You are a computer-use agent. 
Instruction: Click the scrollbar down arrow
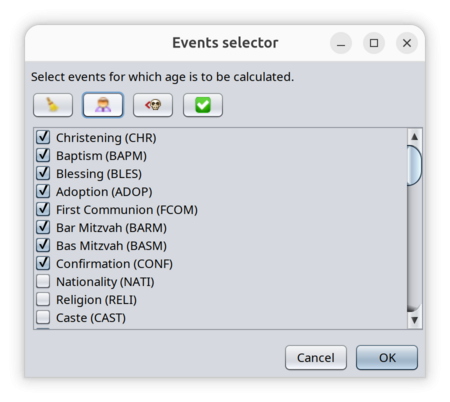pos(414,320)
